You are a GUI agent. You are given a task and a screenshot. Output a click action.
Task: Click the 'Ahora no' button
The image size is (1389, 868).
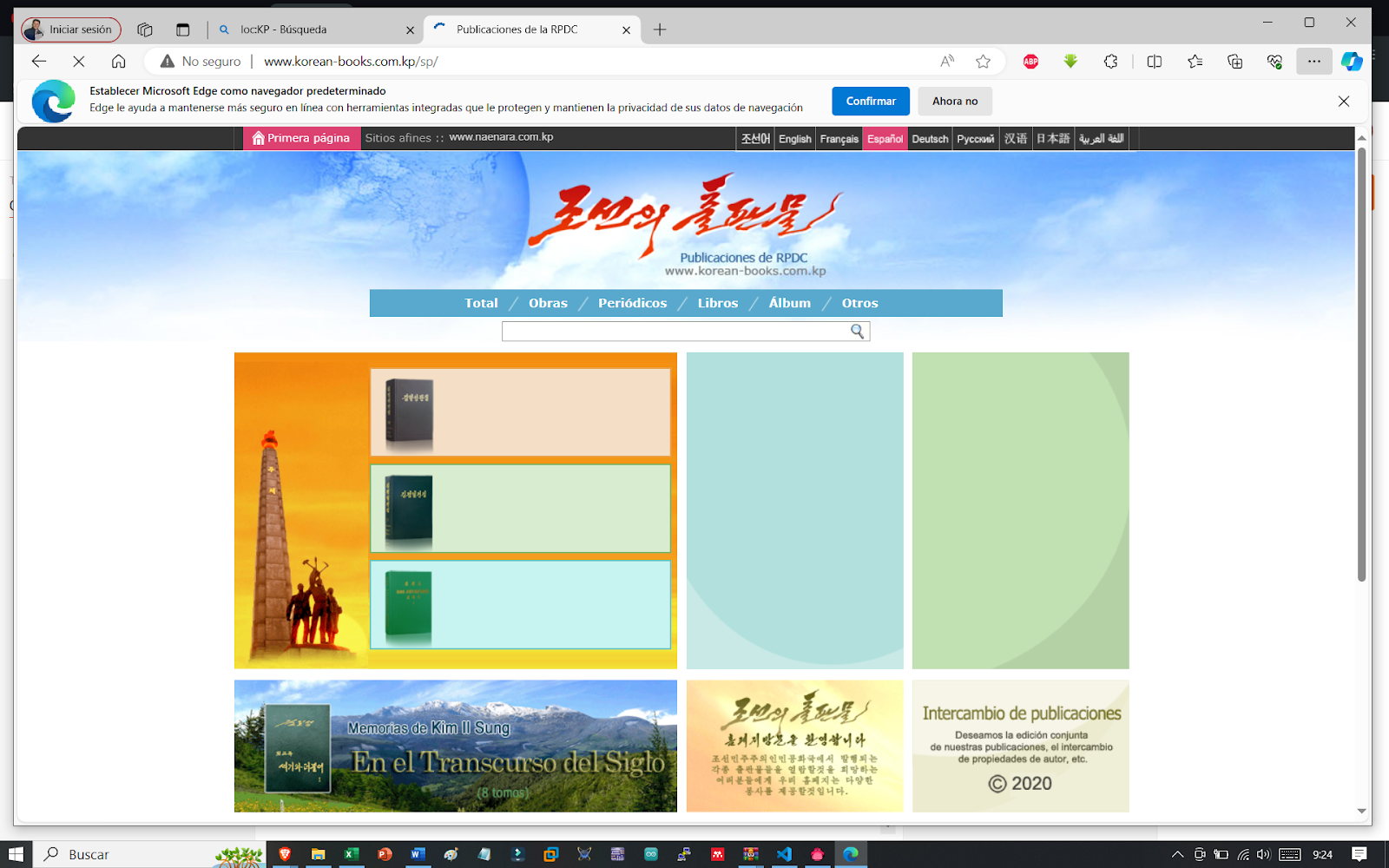(x=955, y=102)
